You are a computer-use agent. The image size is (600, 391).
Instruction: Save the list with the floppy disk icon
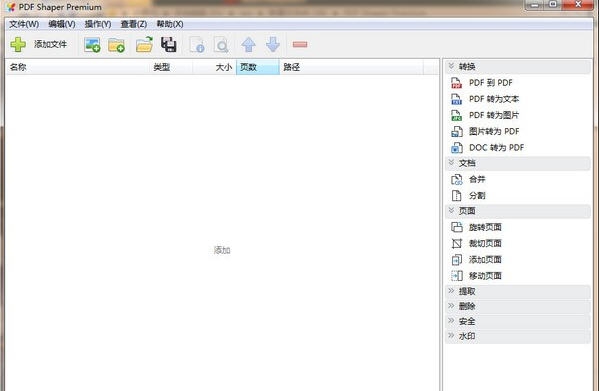[168, 44]
